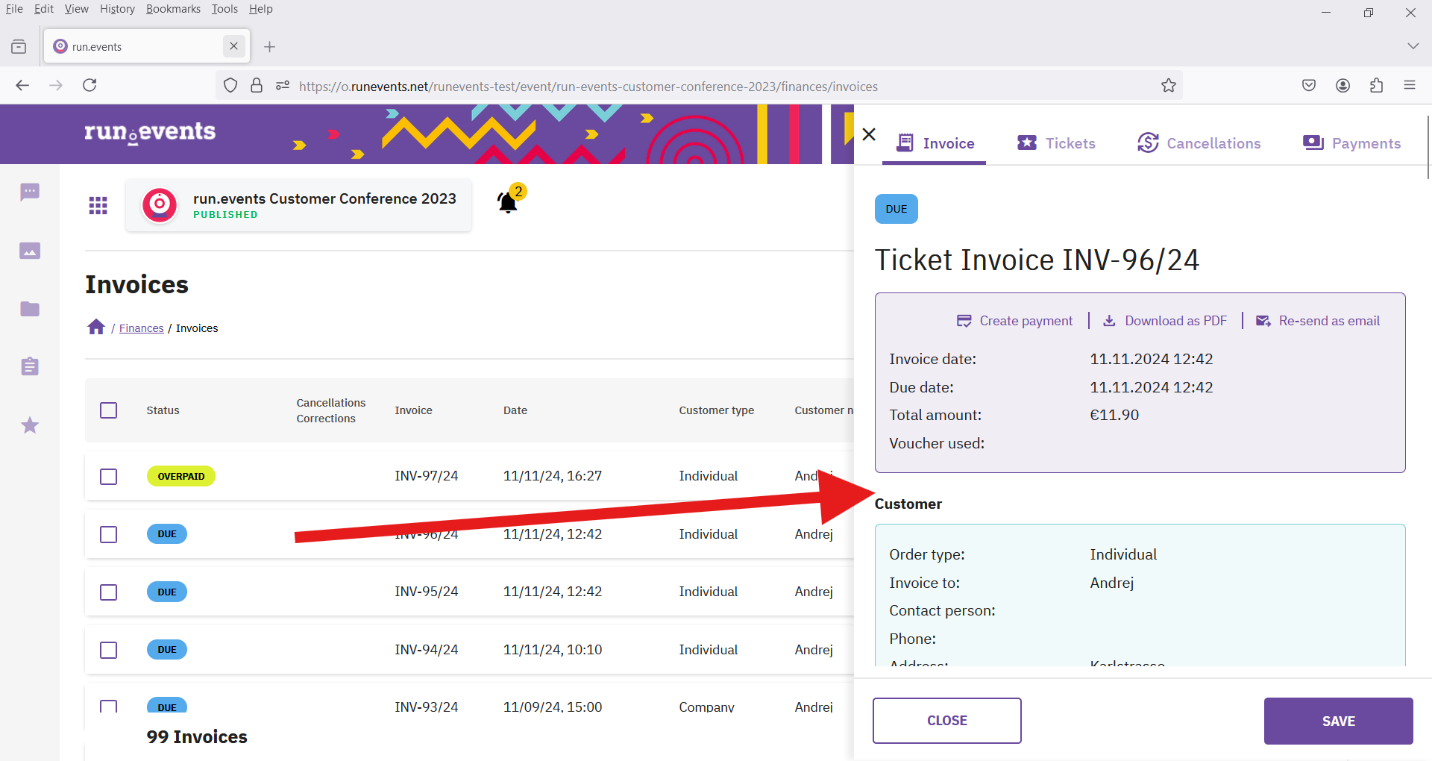Viewport: 1432px width, 761px height.
Task: Open the History menu
Action: [117, 9]
